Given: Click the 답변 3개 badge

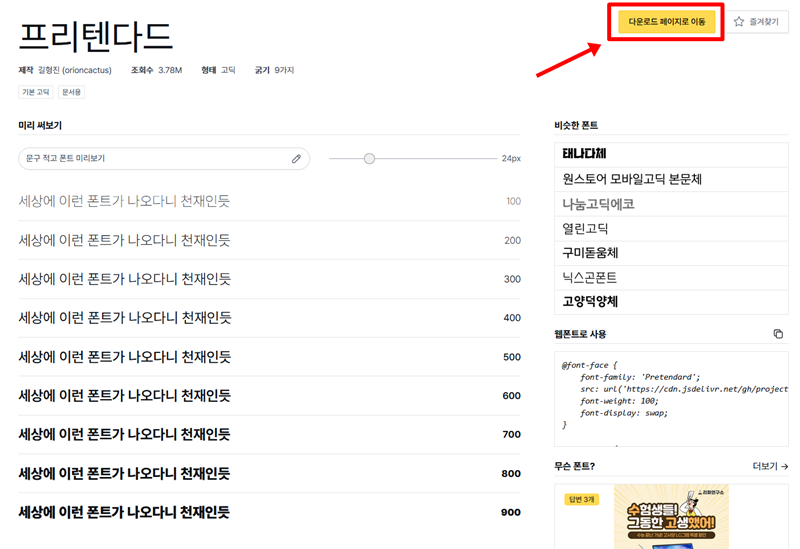Looking at the screenshot, I should tap(582, 499).
